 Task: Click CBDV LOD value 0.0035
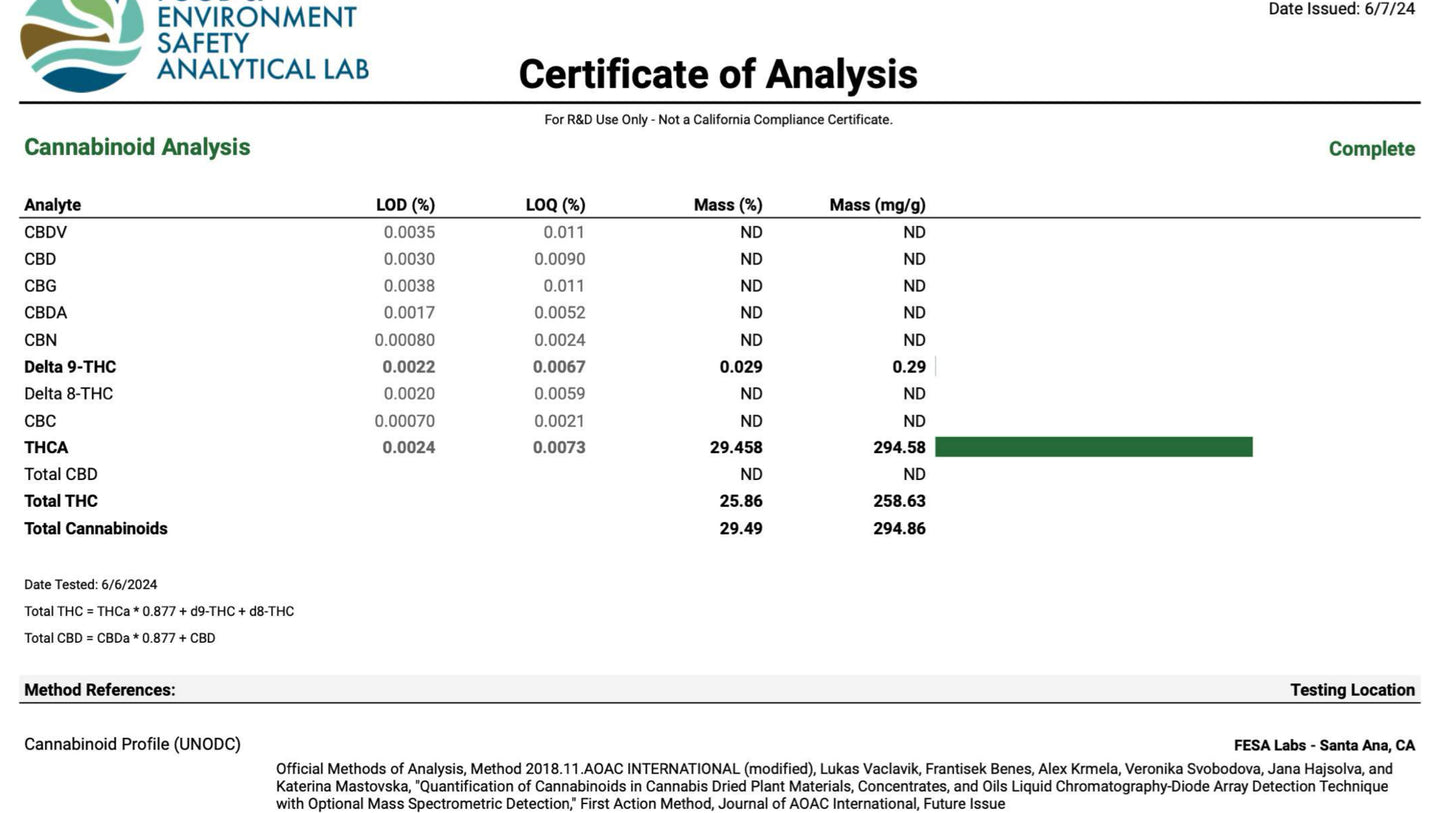[x=409, y=232]
